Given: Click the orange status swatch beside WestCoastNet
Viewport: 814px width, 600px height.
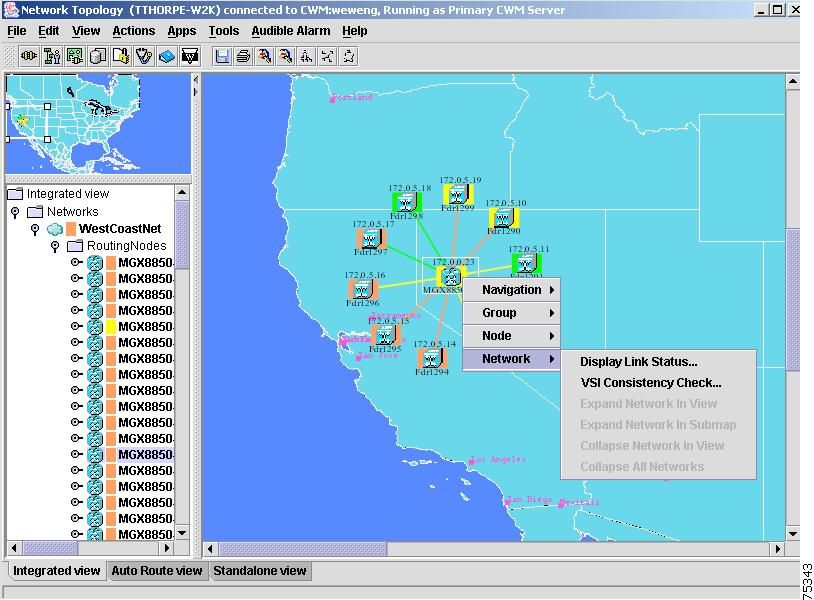Looking at the screenshot, I should 71,229.
